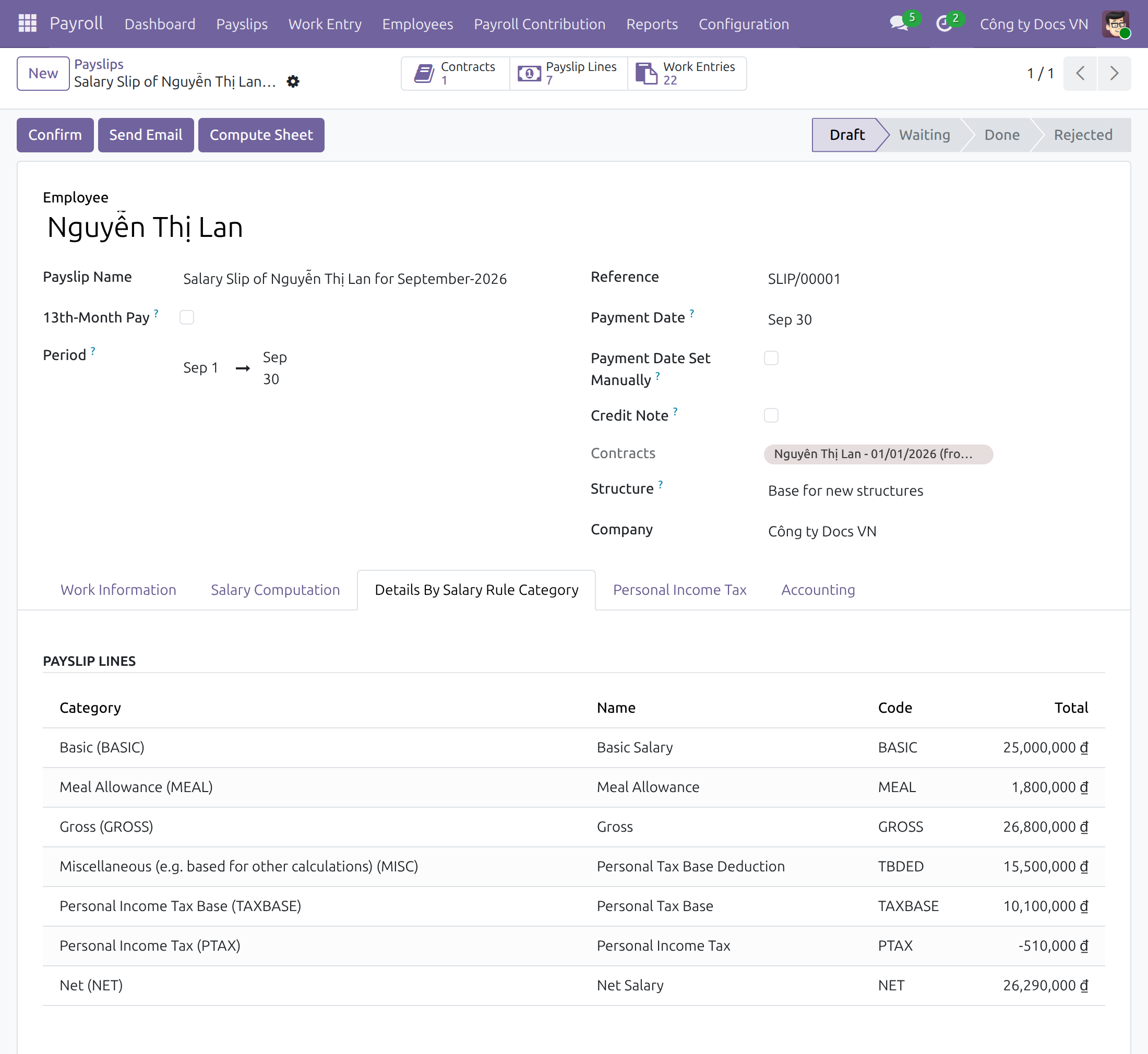Switch to Salary Computation tab
This screenshot has width=1148, height=1054.
coord(276,589)
